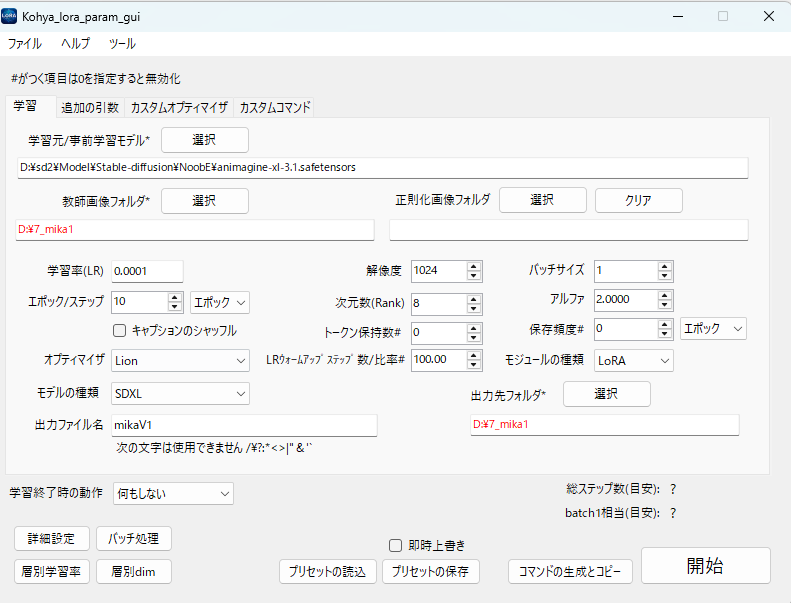This screenshot has width=791, height=603.
Task: Decrease the LRウォームアップ value with down arrow
Action: click(x=474, y=365)
